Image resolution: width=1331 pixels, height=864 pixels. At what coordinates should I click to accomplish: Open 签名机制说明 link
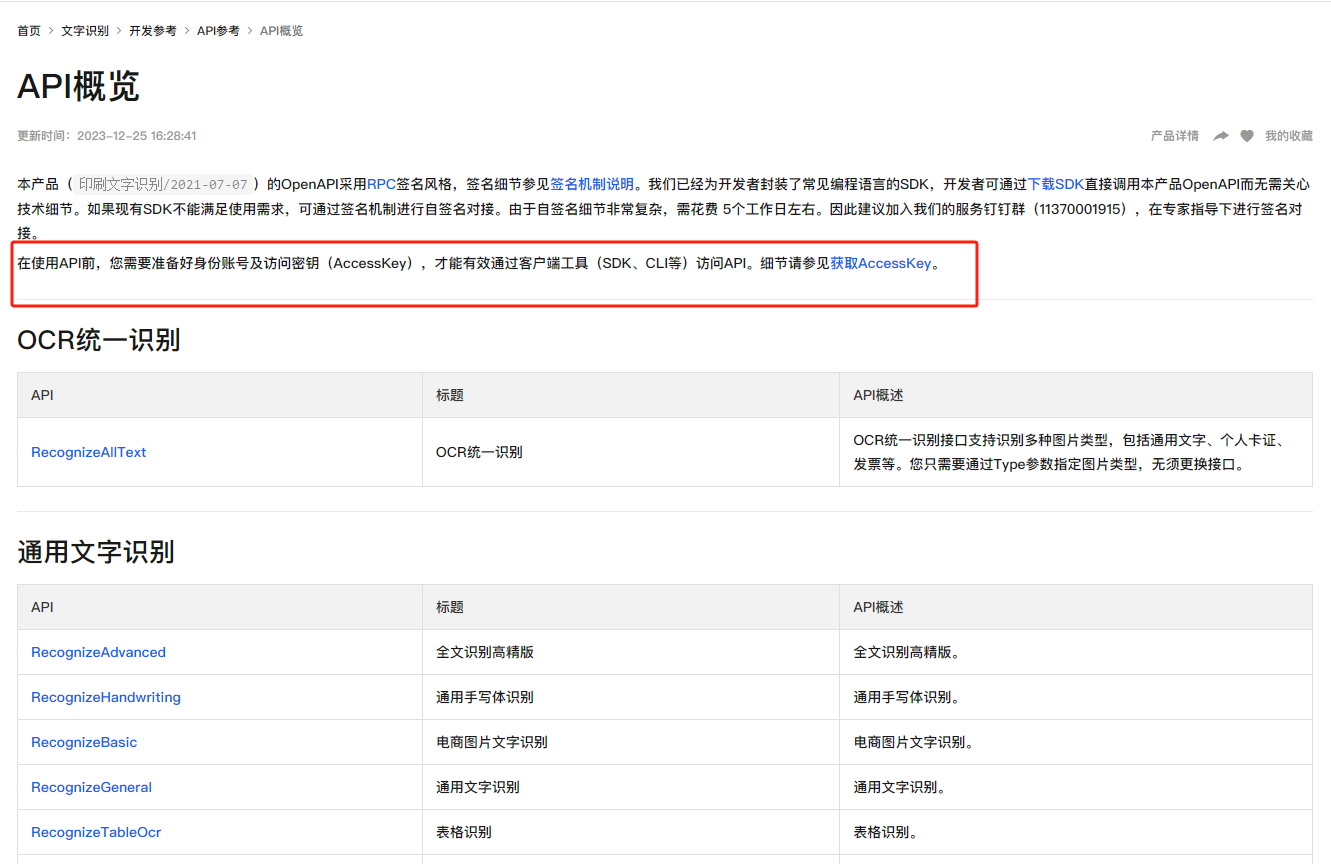[592, 184]
